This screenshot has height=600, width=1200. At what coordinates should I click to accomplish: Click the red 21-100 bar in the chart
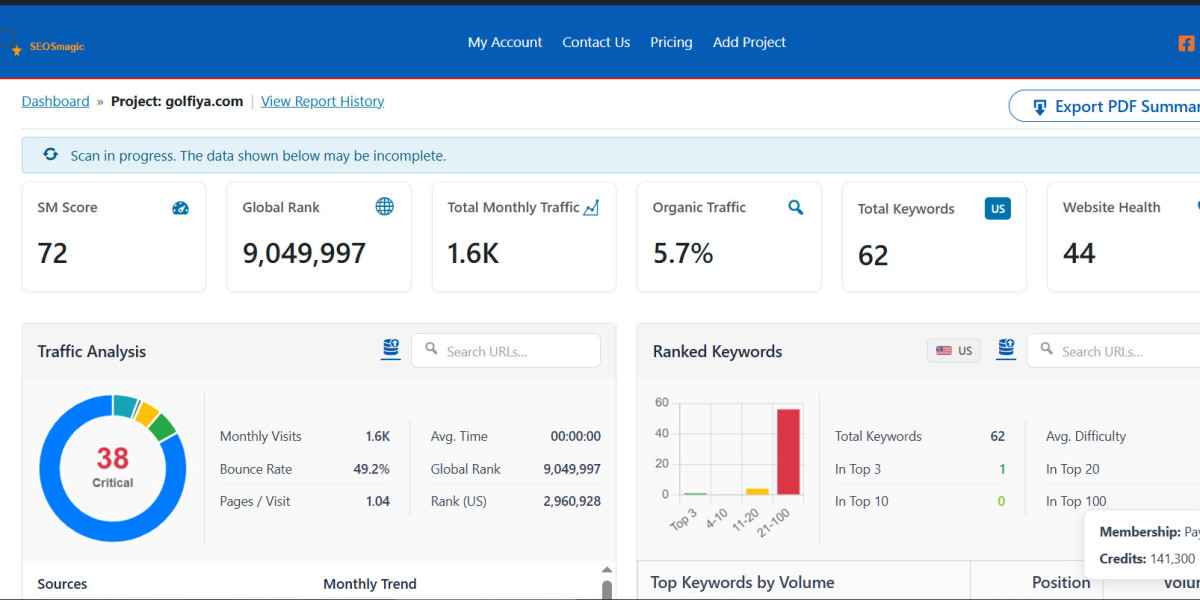point(788,451)
